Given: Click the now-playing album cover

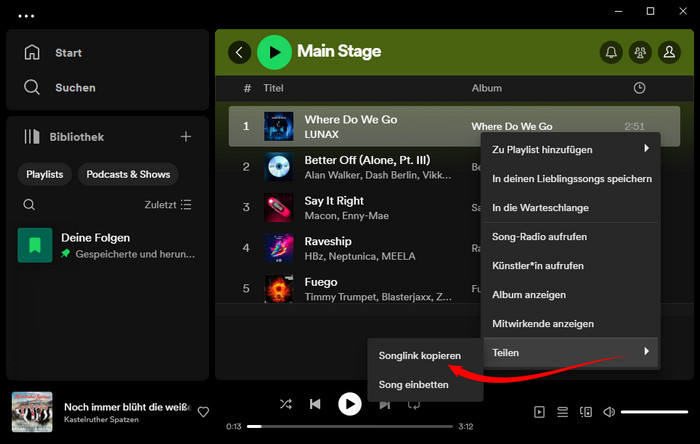Looking at the screenshot, I should (x=32, y=412).
